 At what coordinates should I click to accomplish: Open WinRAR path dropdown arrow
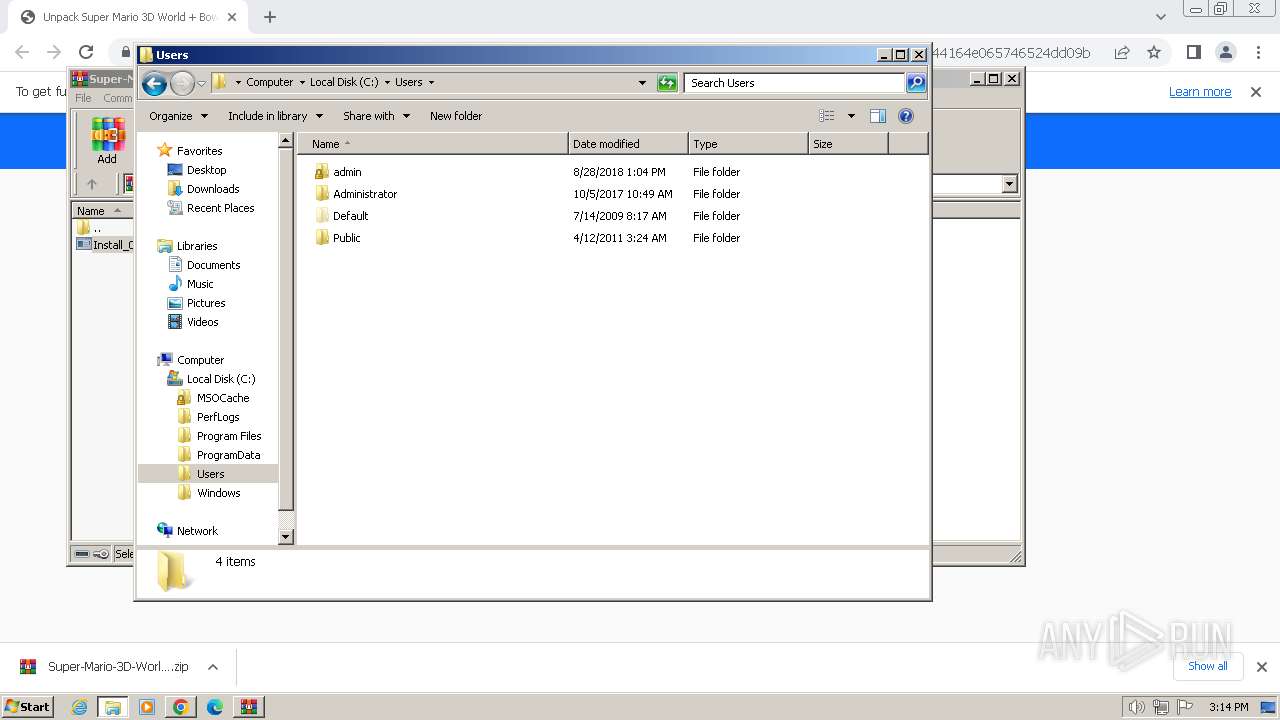point(1009,184)
